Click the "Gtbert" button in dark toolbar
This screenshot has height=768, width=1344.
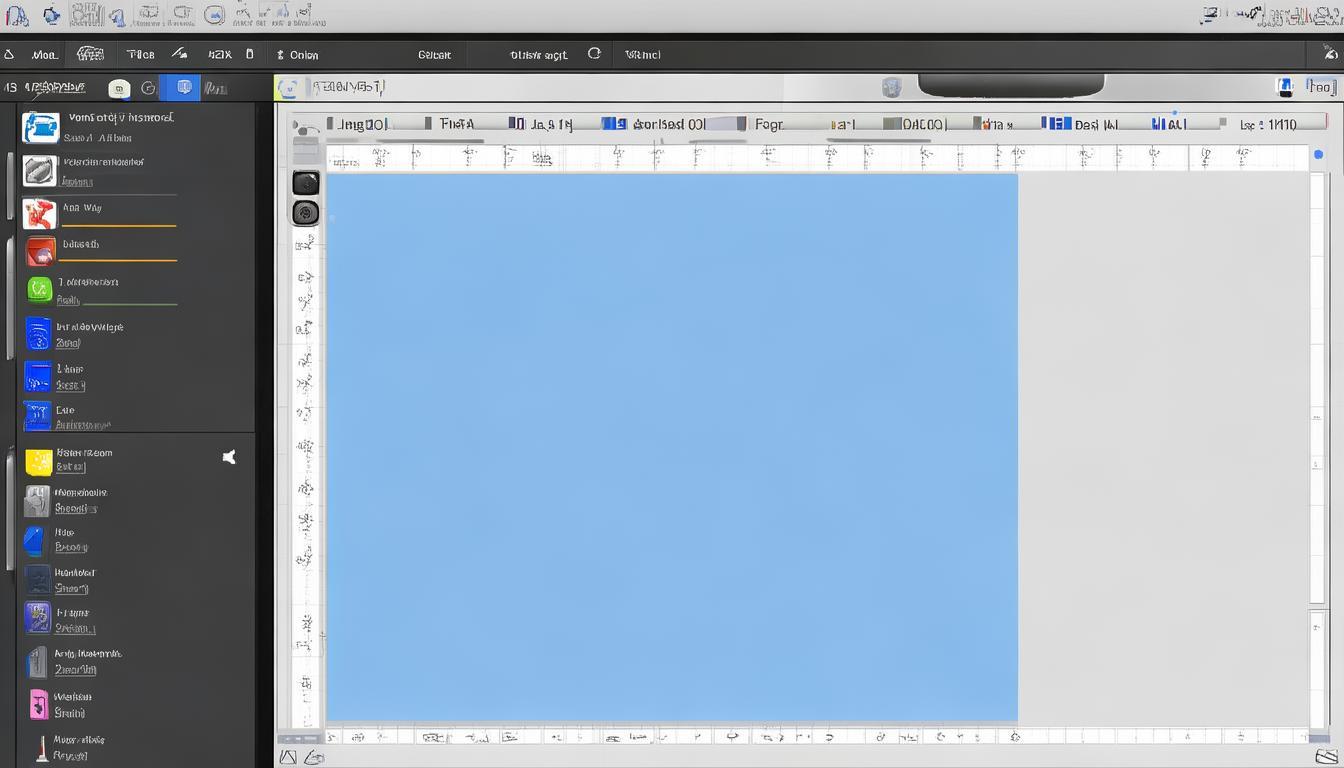[x=434, y=55]
